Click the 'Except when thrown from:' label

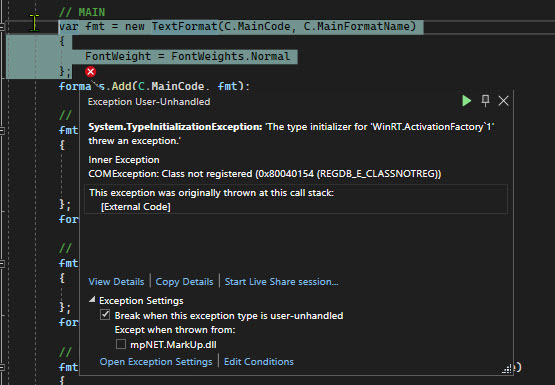(x=175, y=330)
